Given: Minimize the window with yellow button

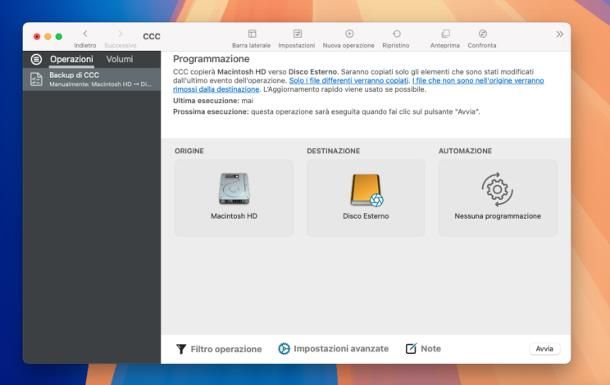Looking at the screenshot, I should [48, 37].
